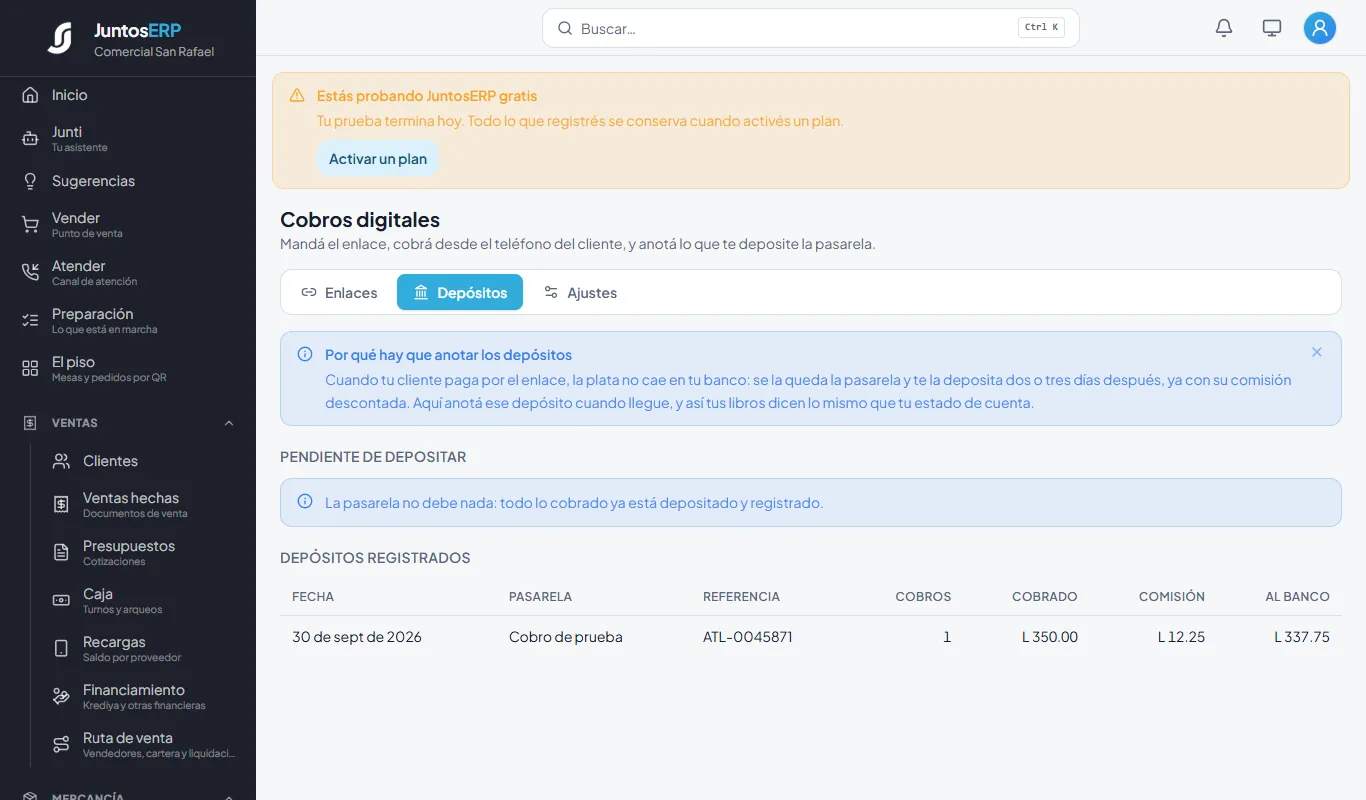
Task: Click the L 350.00 cobrado amount
Action: click(1050, 637)
